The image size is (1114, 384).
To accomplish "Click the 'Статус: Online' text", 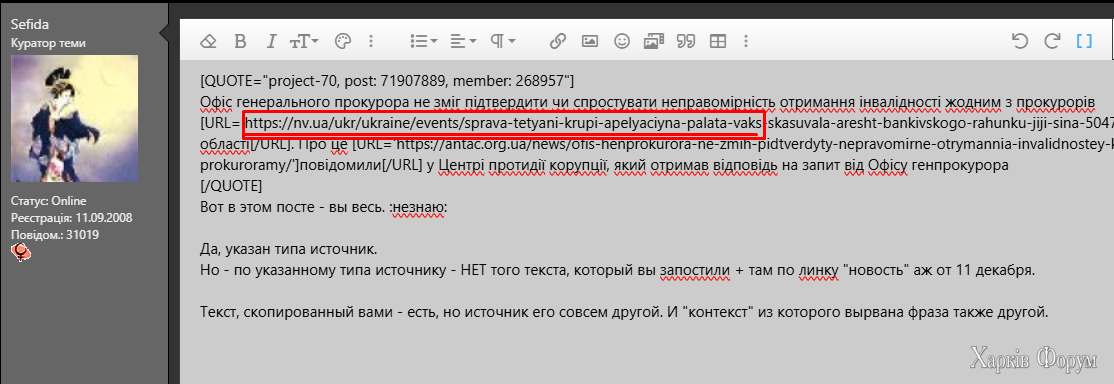I will pos(48,201).
